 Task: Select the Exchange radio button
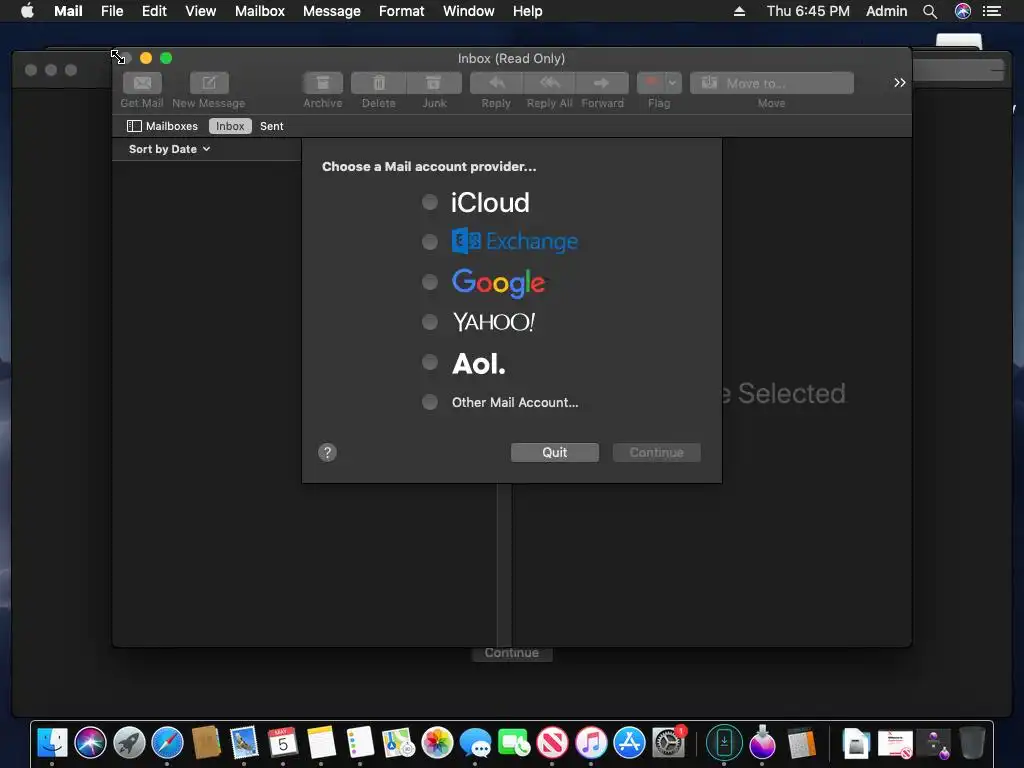point(430,242)
